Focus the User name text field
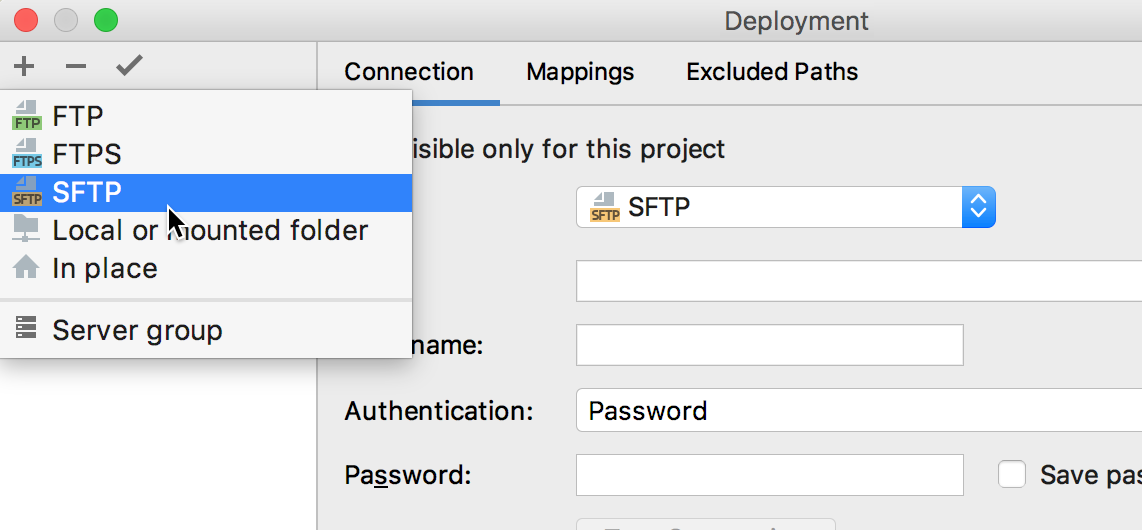The height and width of the screenshot is (530, 1142). pos(769,345)
